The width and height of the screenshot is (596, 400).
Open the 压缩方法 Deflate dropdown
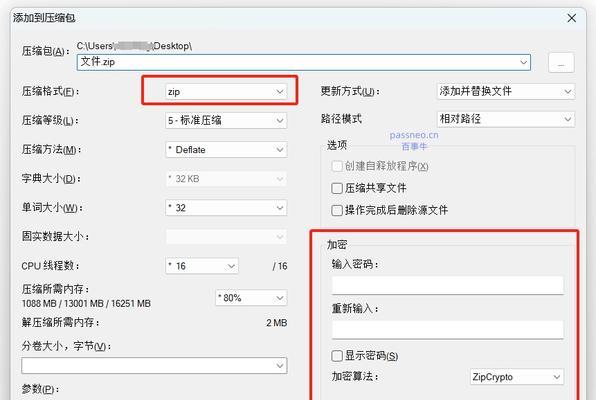click(226, 150)
